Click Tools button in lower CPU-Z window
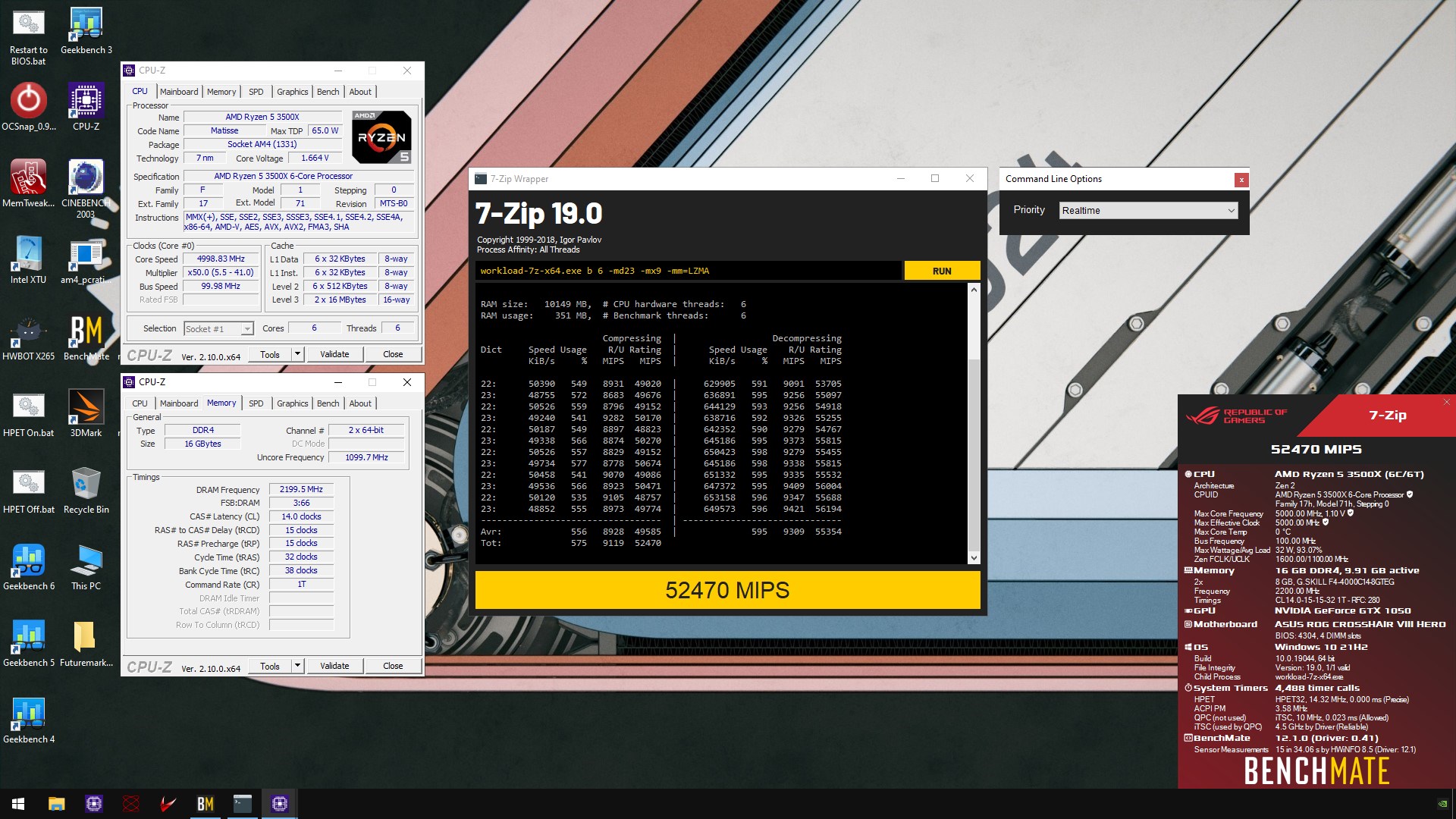 tap(270, 666)
